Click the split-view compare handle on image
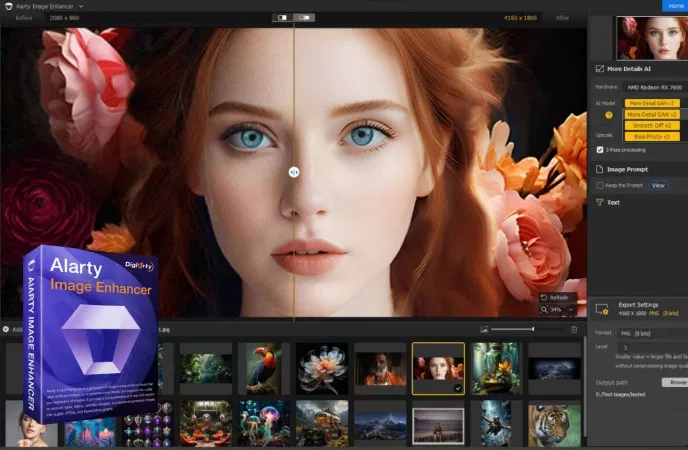 point(294,172)
